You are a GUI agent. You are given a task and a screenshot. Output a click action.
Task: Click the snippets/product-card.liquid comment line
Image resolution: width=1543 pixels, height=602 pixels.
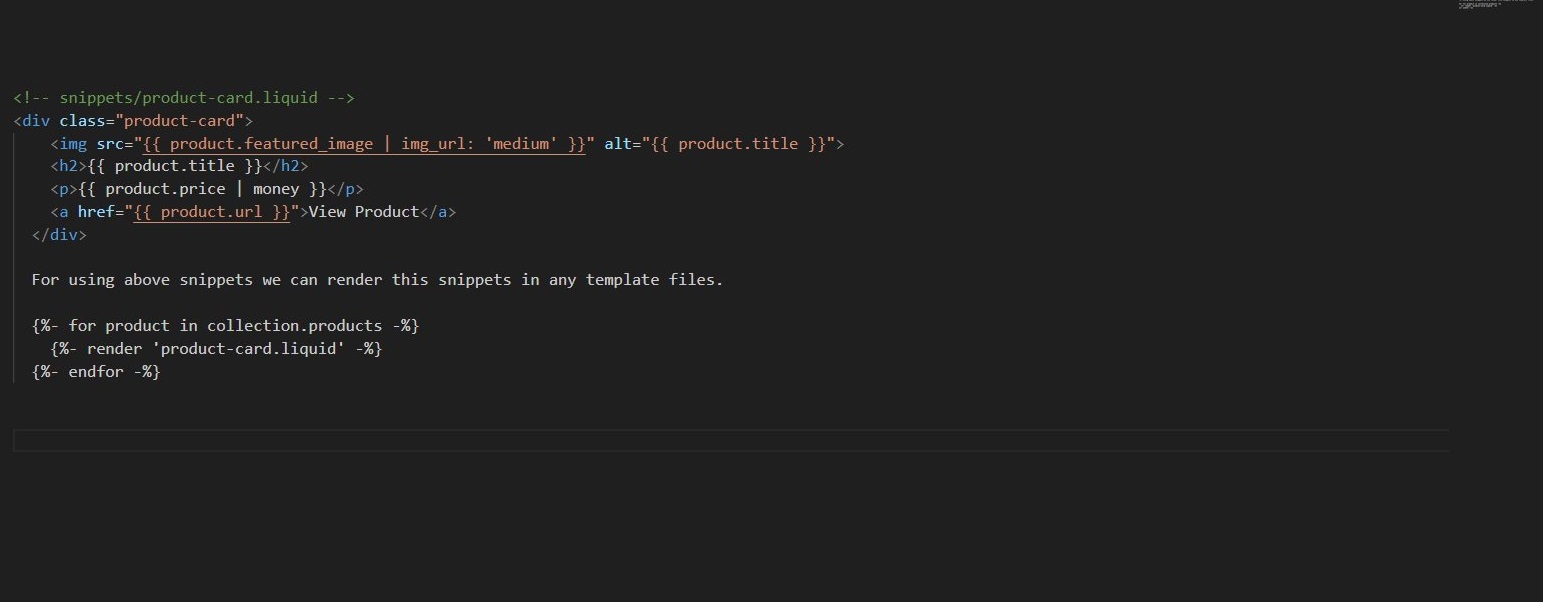(x=184, y=98)
